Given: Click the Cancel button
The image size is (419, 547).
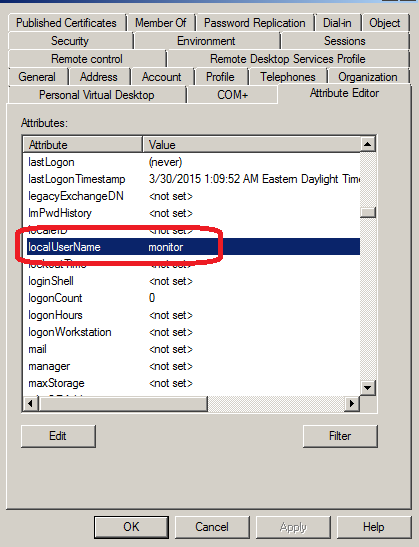Looking at the screenshot, I should [212, 527].
